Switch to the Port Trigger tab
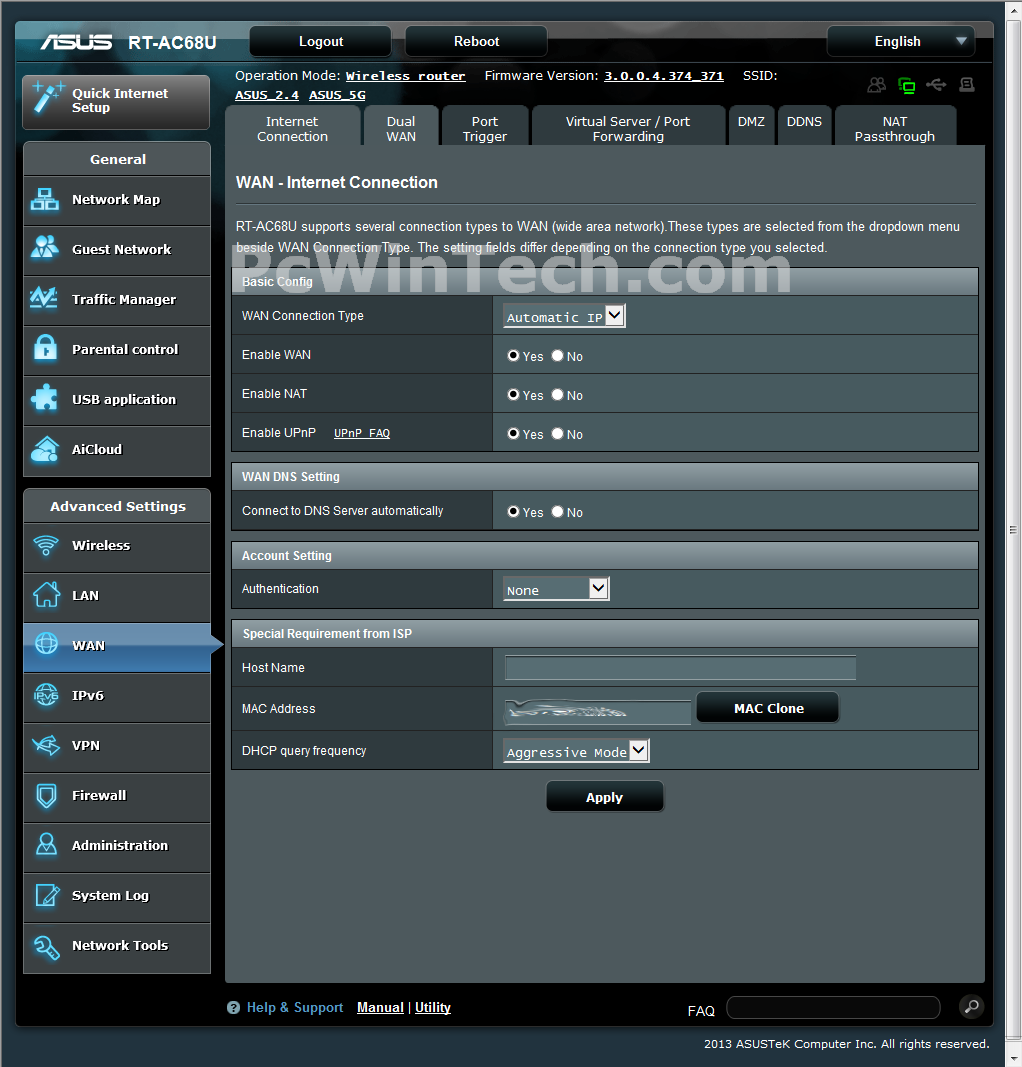 point(484,127)
